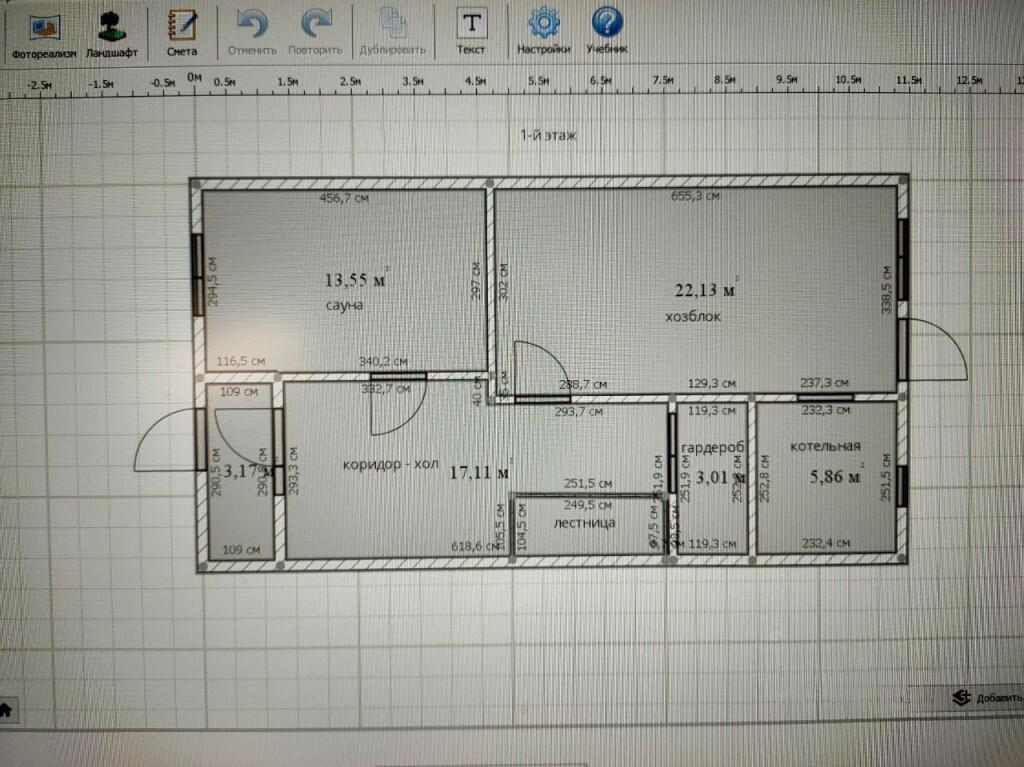The image size is (1024, 767).
Task: Select the лестница staircase area
Action: pyautogui.click(x=584, y=524)
